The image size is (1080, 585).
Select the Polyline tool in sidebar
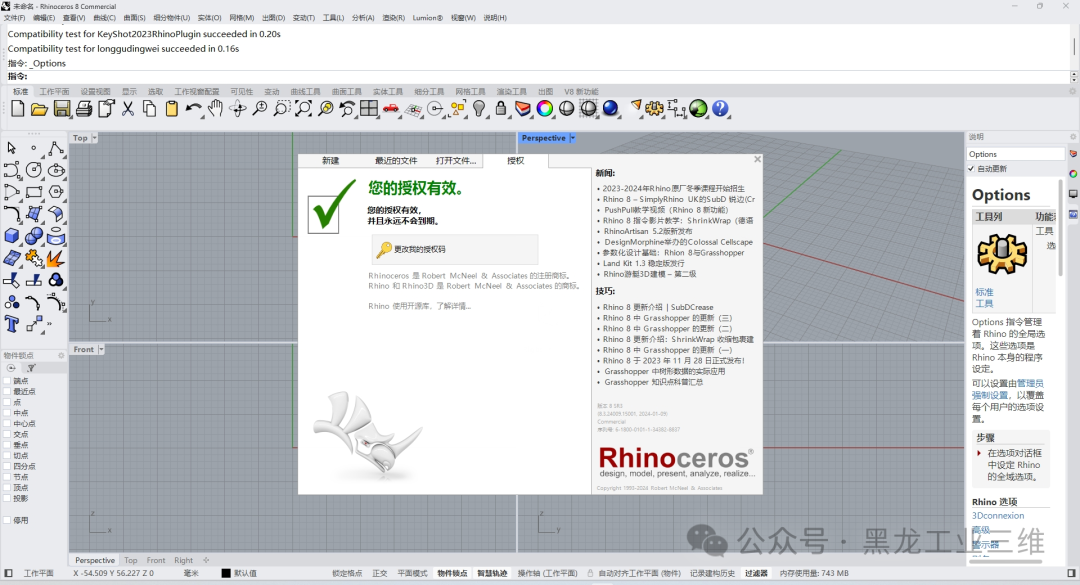click(56, 148)
